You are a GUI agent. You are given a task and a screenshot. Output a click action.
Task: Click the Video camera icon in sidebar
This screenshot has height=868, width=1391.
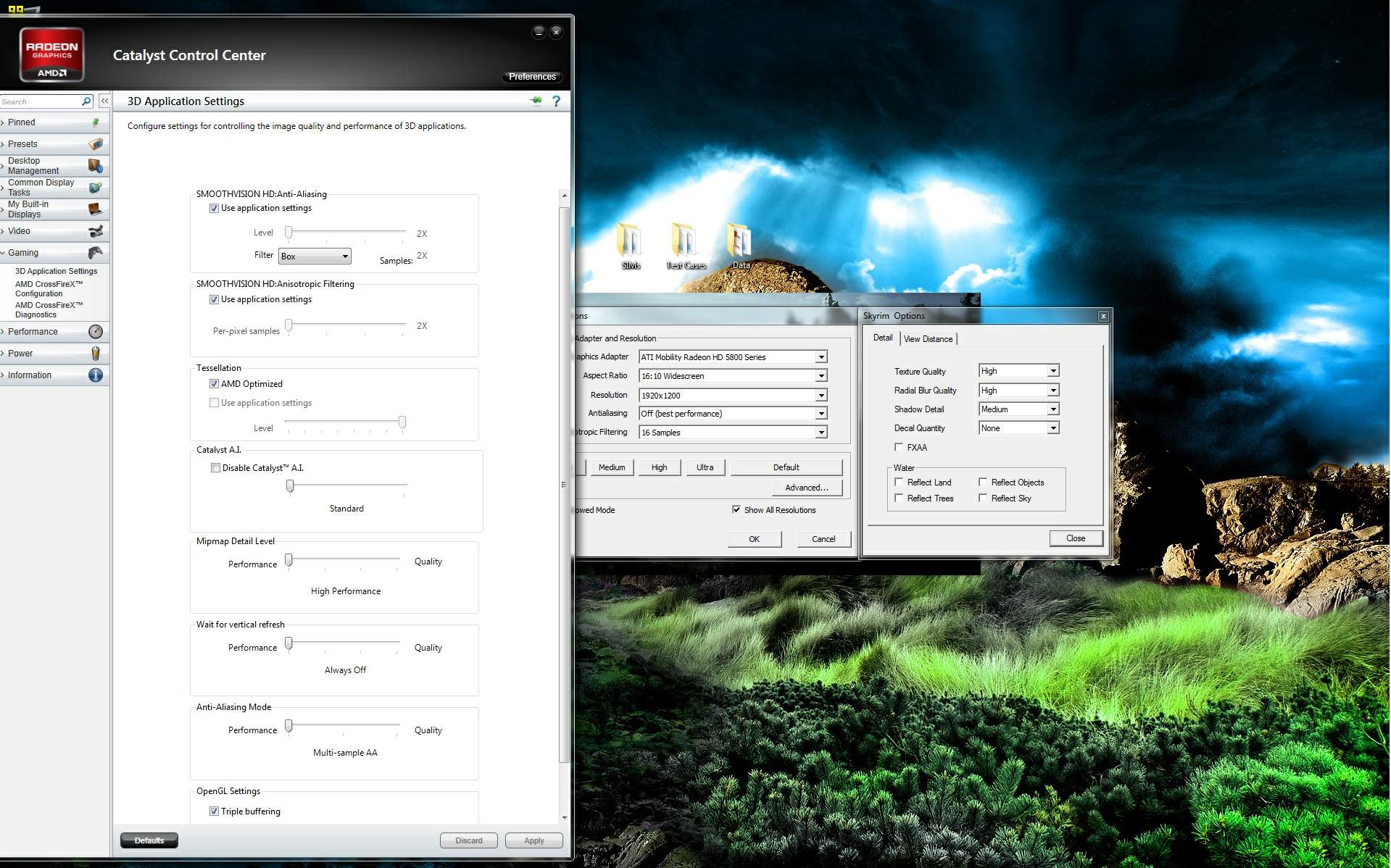point(96,231)
